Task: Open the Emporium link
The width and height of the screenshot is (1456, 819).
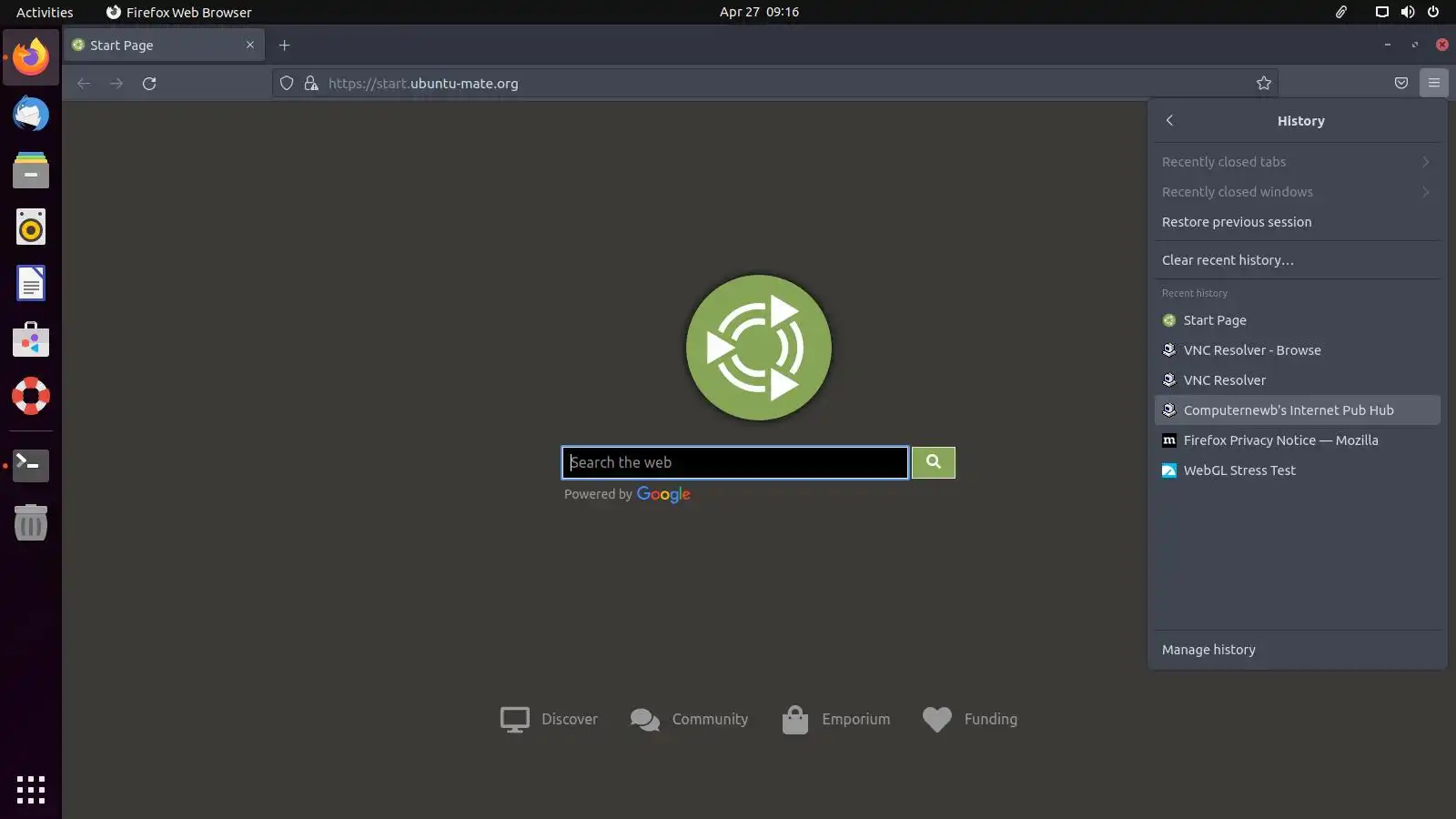Action: (835, 719)
